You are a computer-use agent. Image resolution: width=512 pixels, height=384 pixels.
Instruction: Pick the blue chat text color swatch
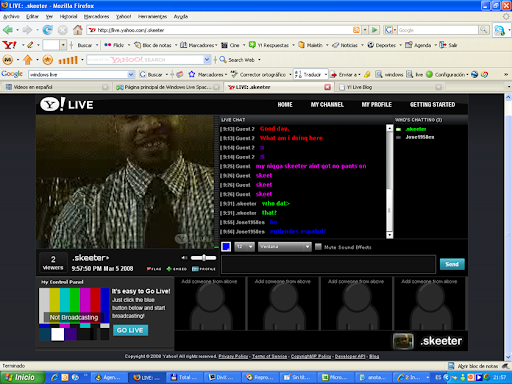(226, 247)
